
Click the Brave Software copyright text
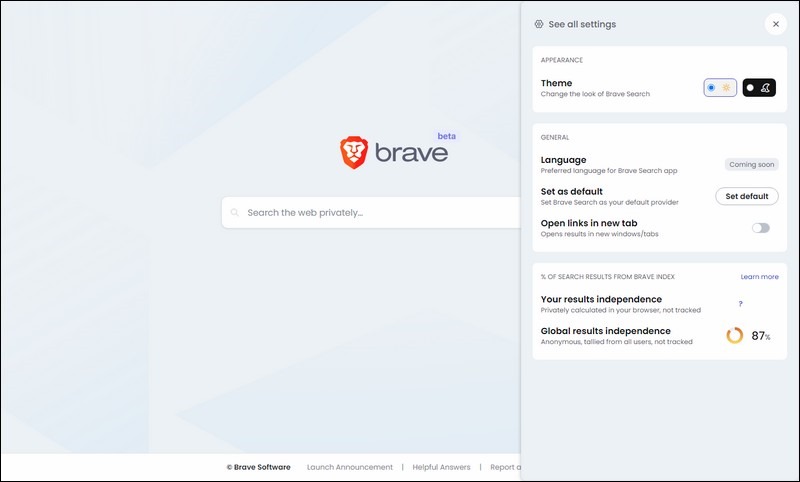[x=259, y=467]
